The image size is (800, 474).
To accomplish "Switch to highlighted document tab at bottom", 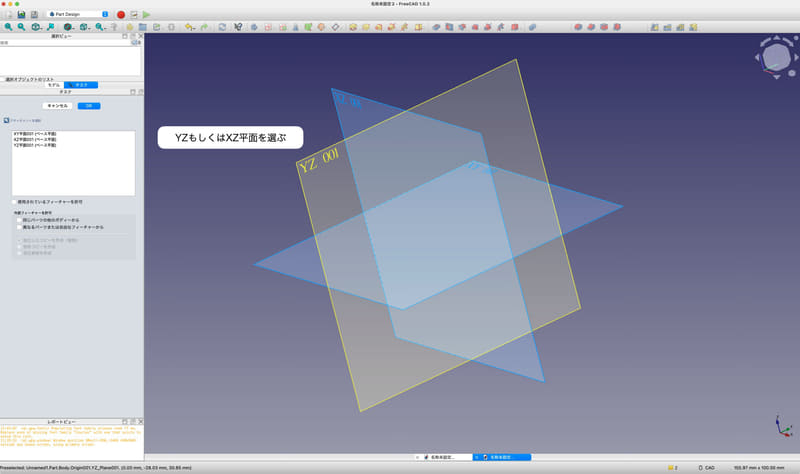I will [502, 457].
